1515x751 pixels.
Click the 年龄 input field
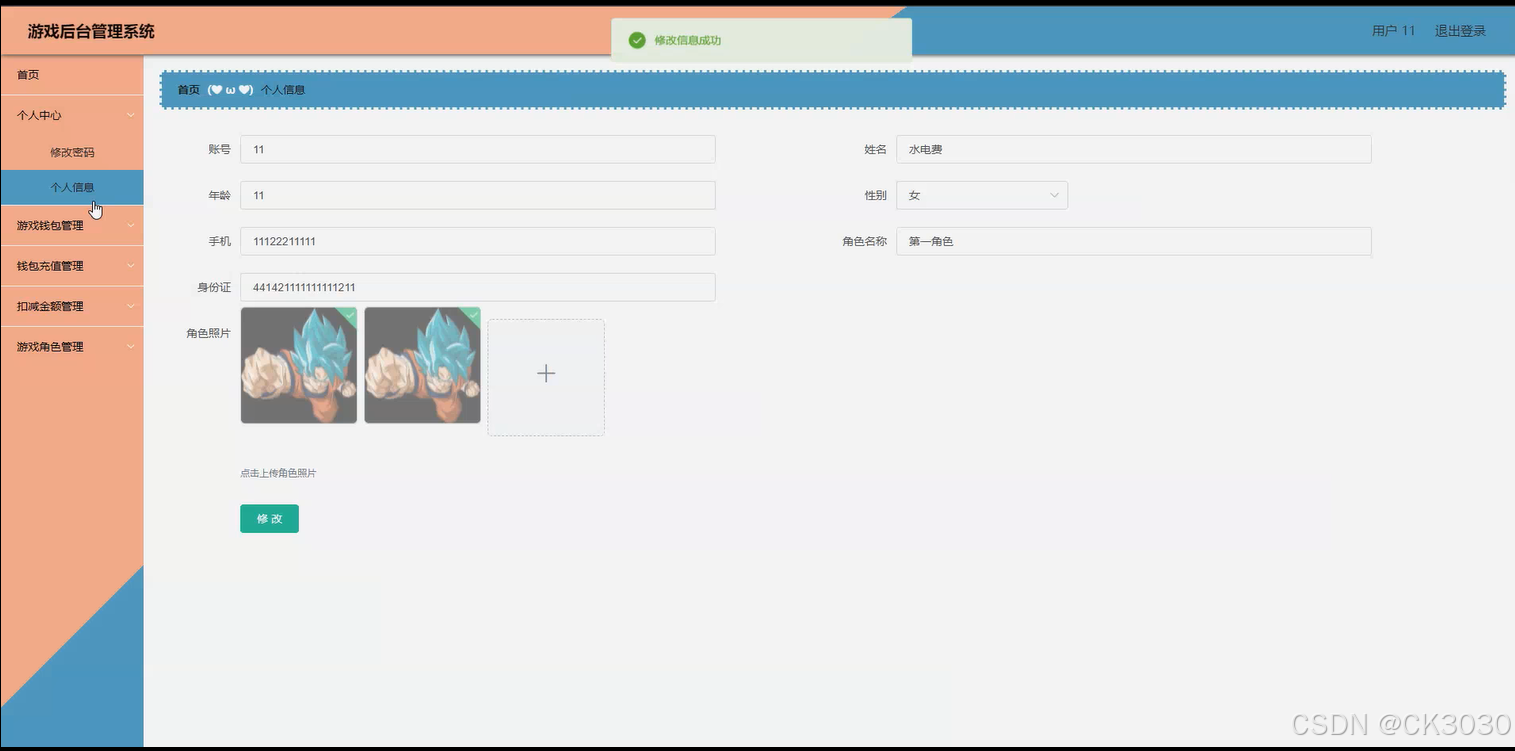click(x=478, y=195)
